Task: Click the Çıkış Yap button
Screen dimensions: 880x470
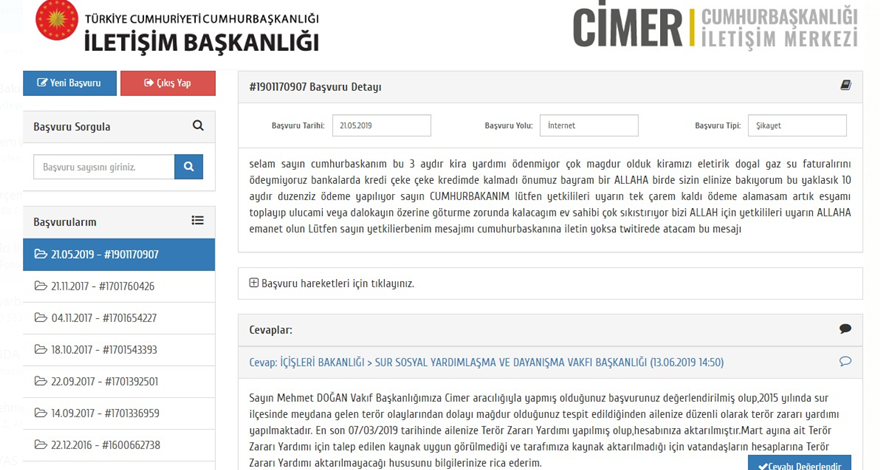Action: [168, 83]
